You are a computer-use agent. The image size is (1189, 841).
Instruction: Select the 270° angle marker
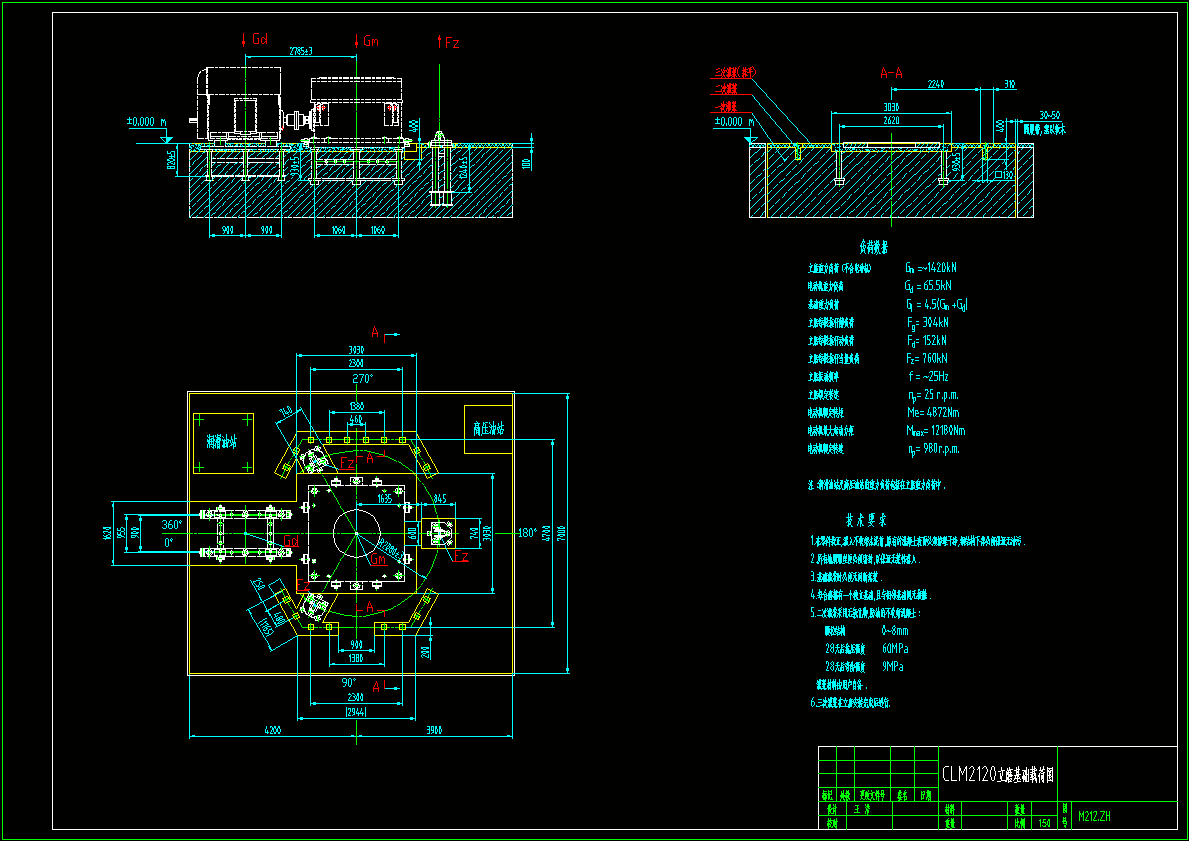click(362, 378)
